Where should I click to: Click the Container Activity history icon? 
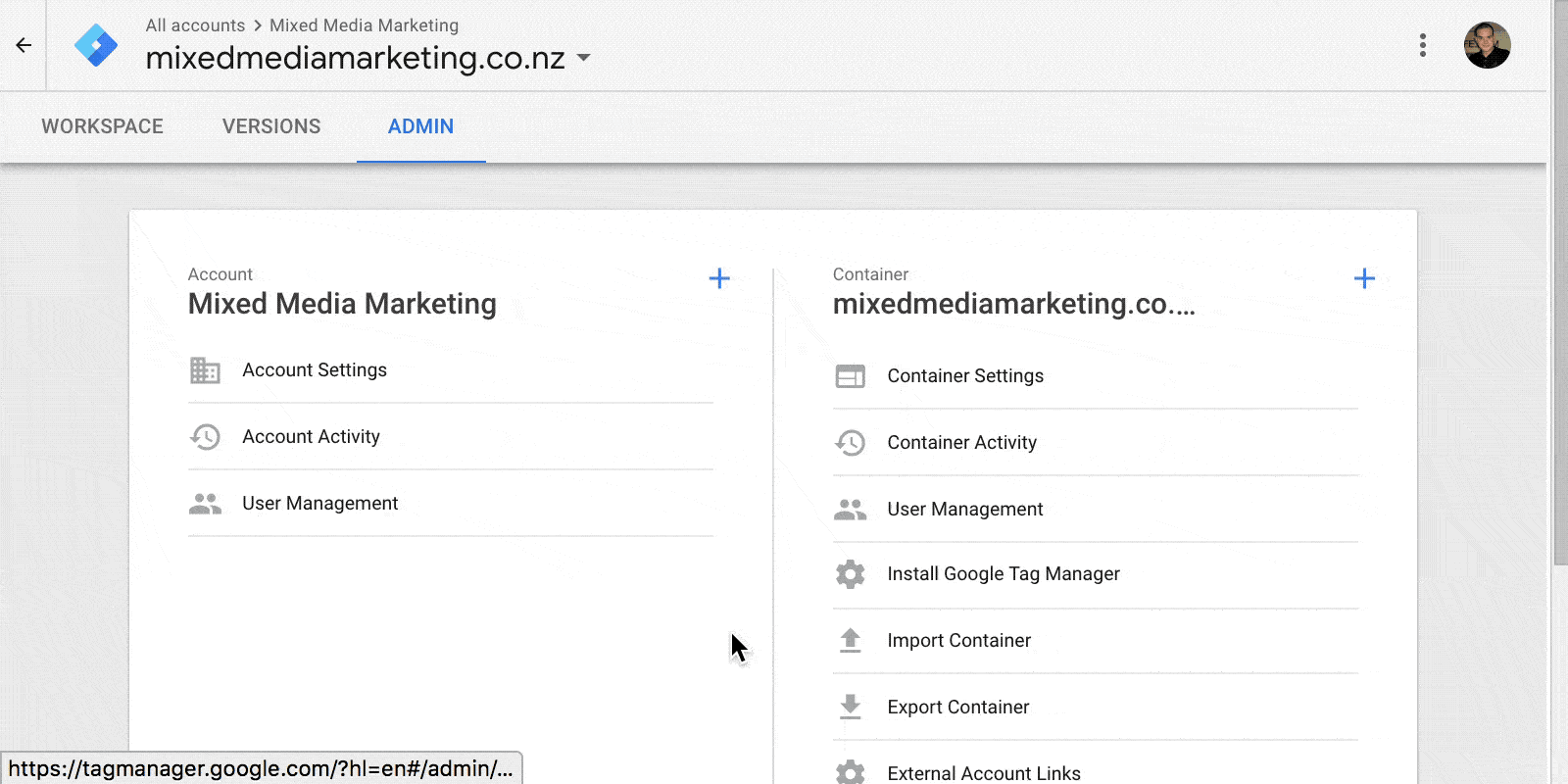point(850,443)
